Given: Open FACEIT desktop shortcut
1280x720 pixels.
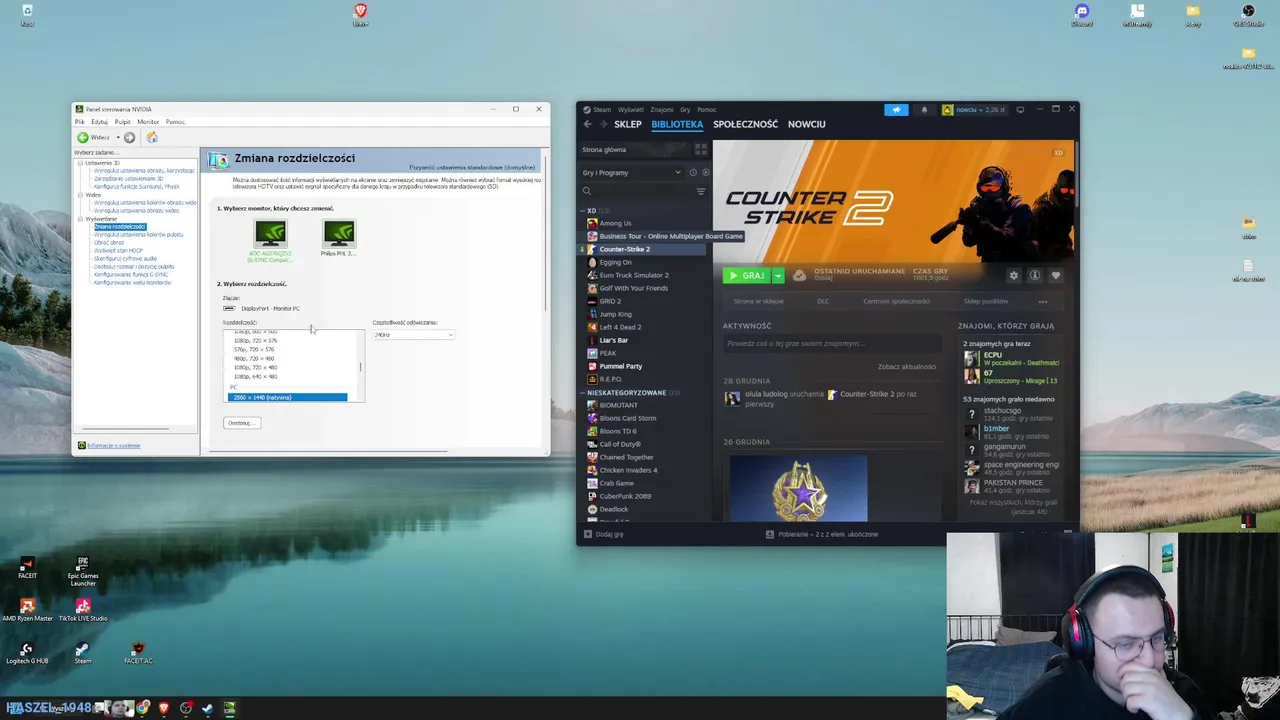Looking at the screenshot, I should coord(27,568).
